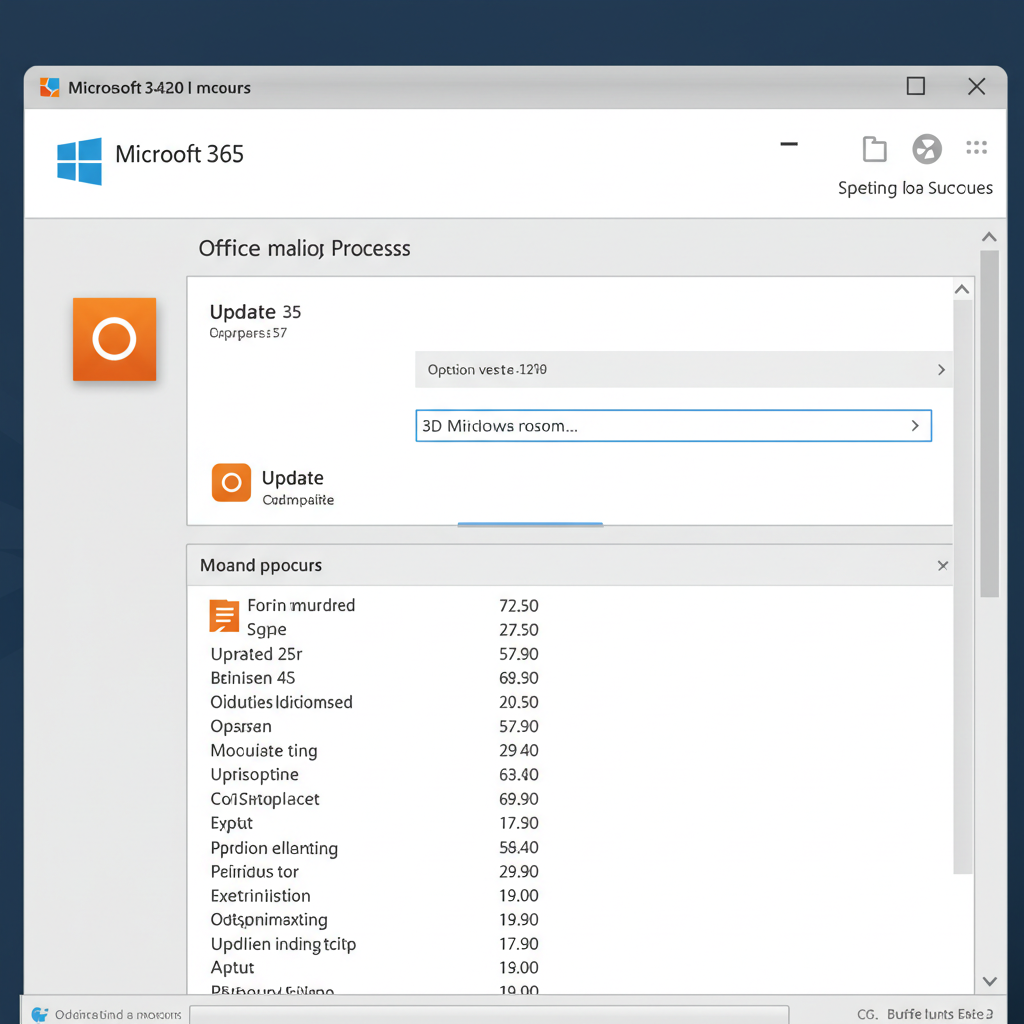Select the Oparsen row
This screenshot has width=1024, height=1024.
pyautogui.click(x=374, y=726)
